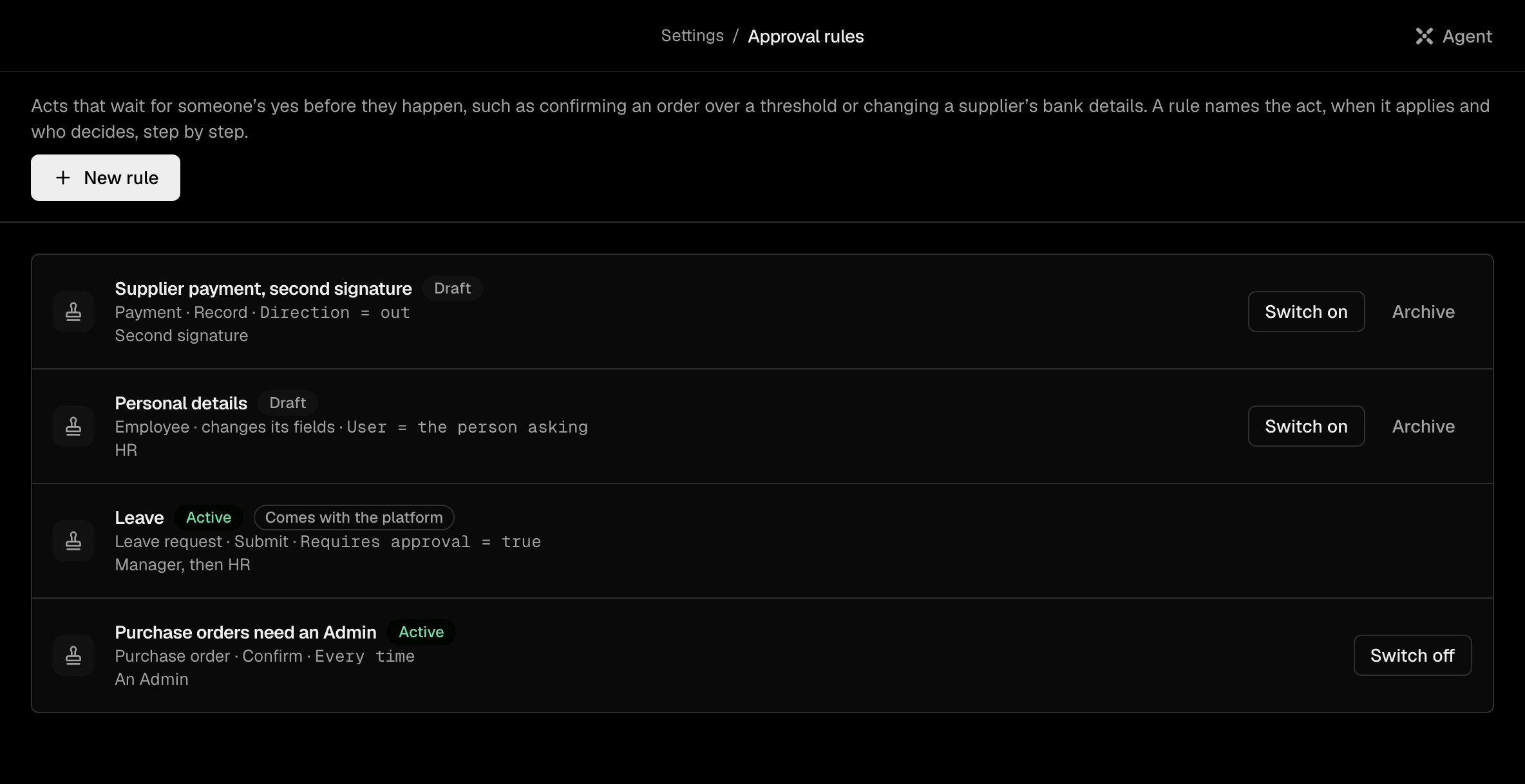Screen dimensions: 1525x784
Task: Go back to Settings breadcrumb
Action: click(692, 36)
